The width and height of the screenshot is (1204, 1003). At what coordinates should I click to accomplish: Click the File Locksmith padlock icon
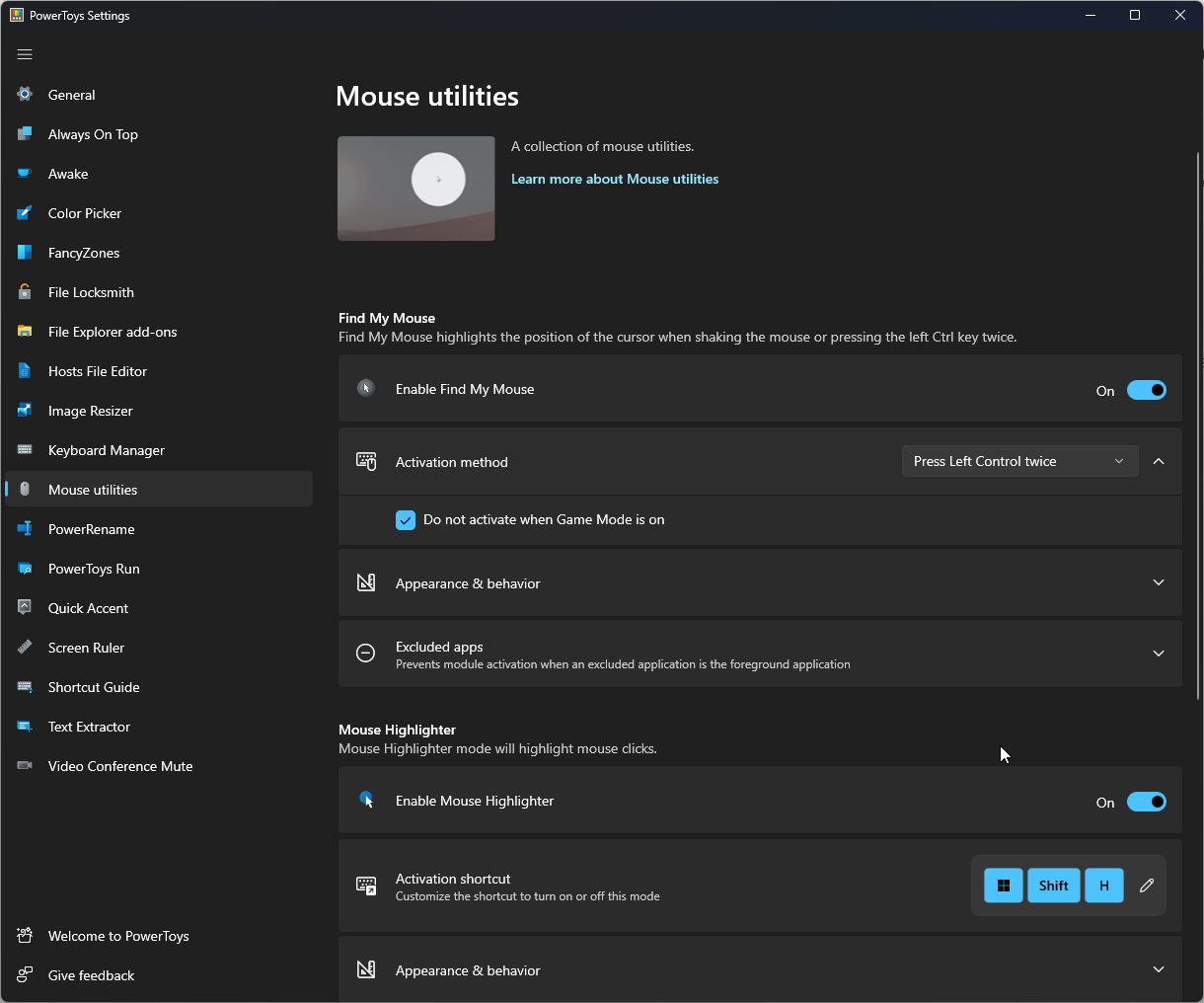pyautogui.click(x=24, y=292)
